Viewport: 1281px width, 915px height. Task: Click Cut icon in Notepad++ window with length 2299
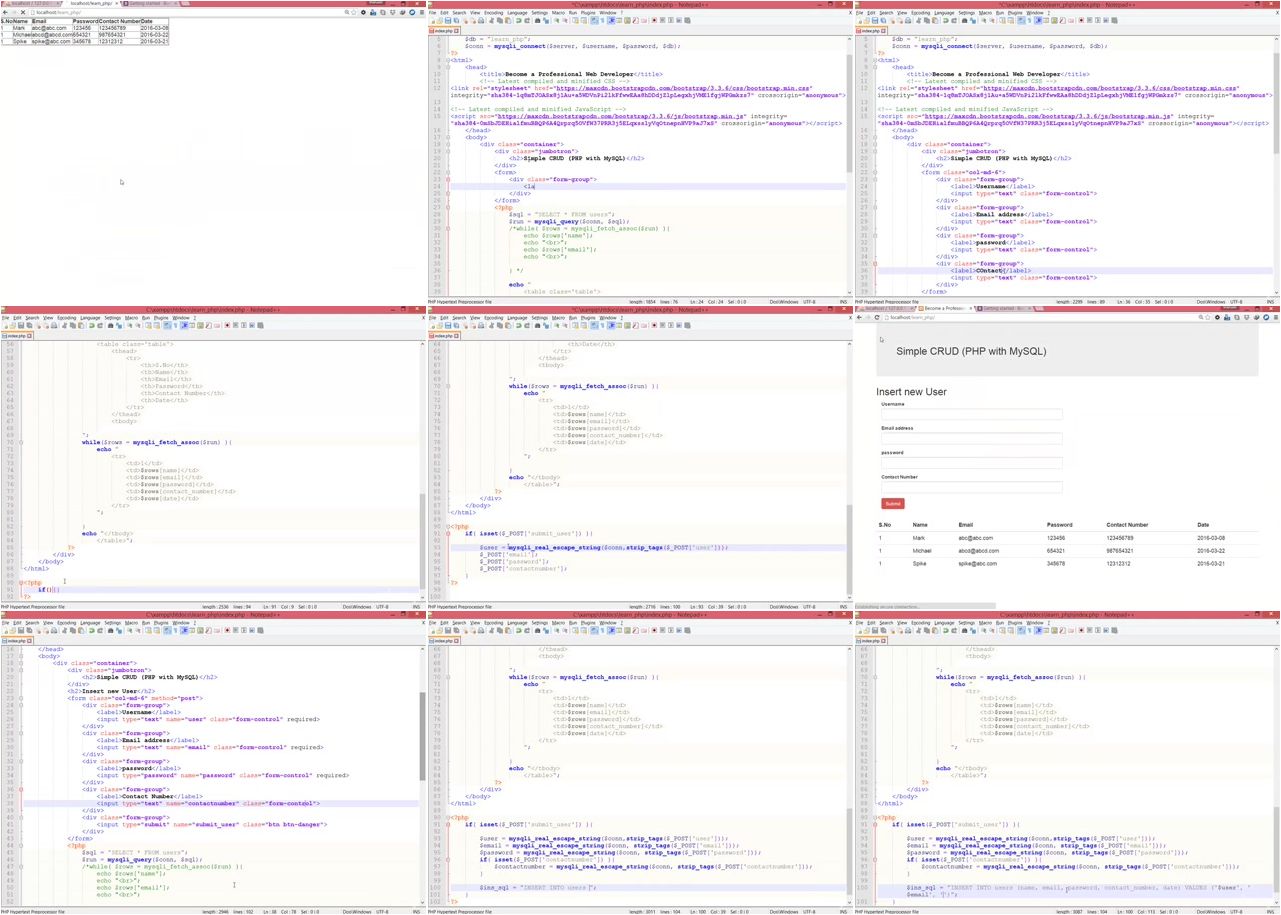(918, 20)
